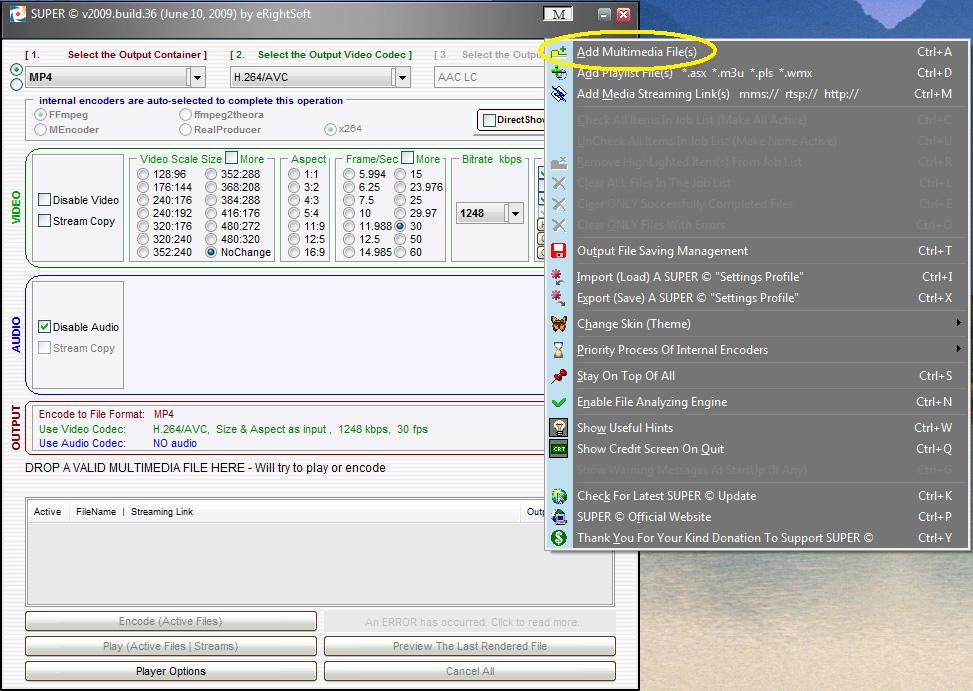Click Play (Active Files | Streams) button
The width and height of the screenshot is (973, 691).
(171, 646)
